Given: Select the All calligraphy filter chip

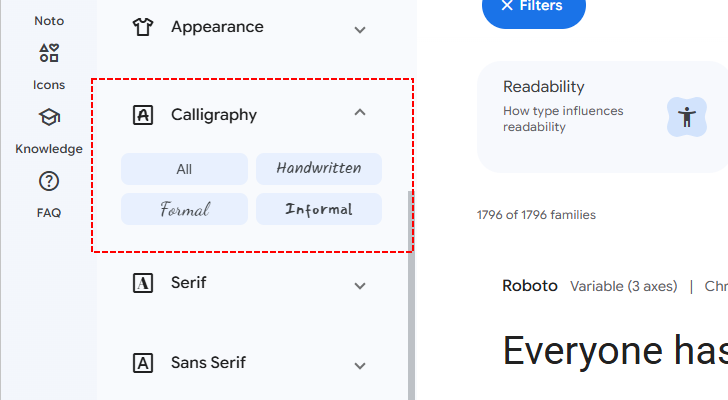Looking at the screenshot, I should [x=184, y=169].
